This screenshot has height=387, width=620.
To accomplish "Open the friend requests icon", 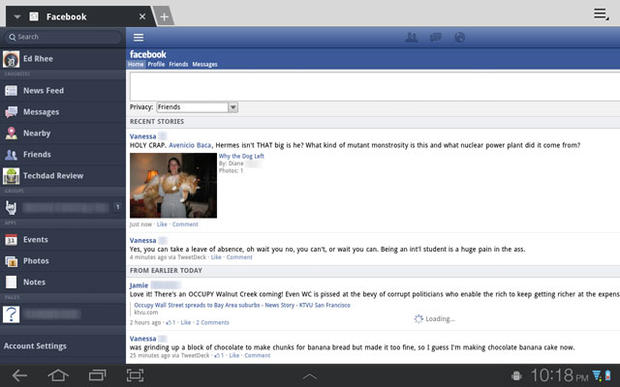I will tap(412, 38).
